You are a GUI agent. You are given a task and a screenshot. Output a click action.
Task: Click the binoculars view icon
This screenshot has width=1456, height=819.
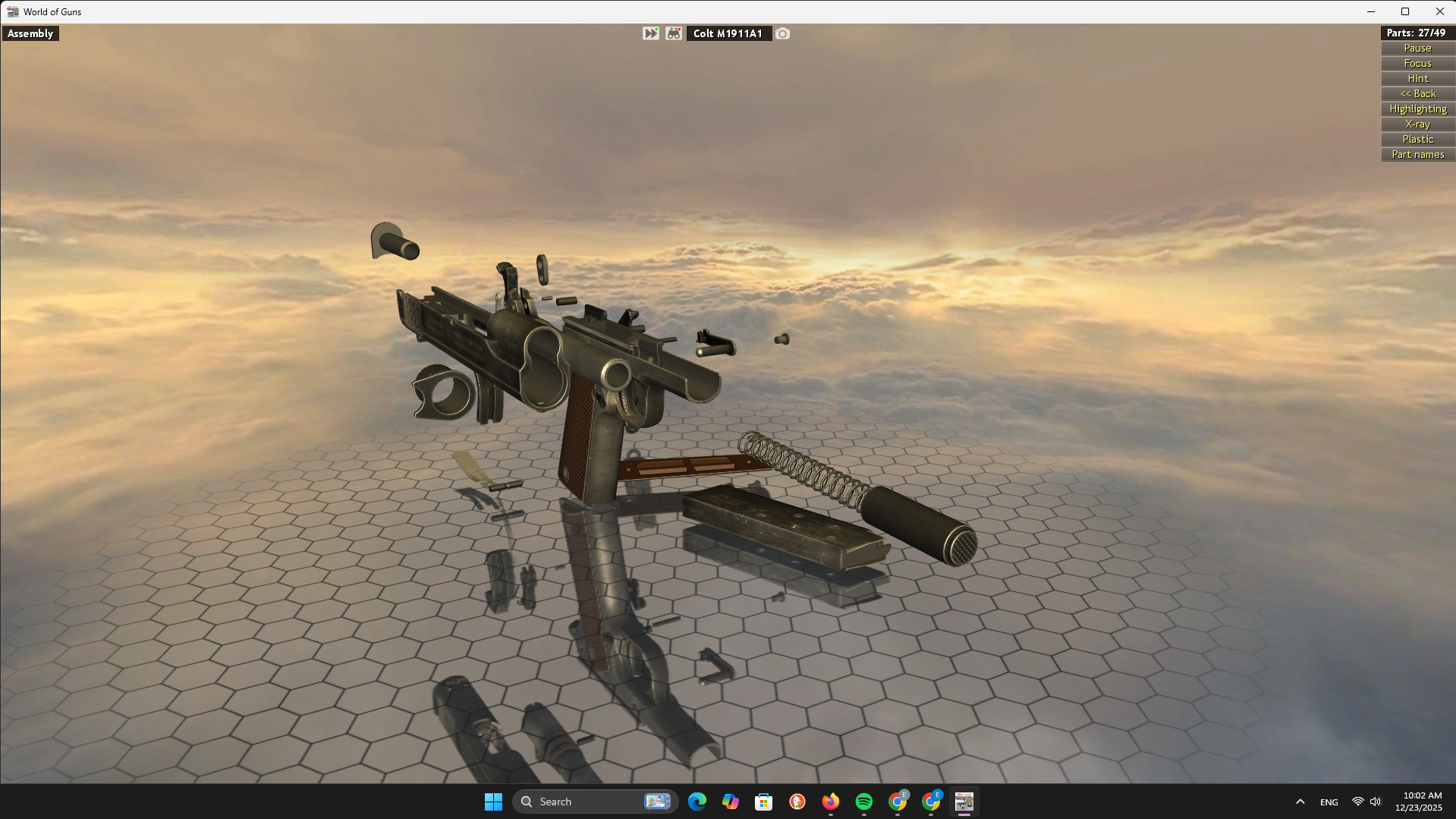tap(674, 33)
